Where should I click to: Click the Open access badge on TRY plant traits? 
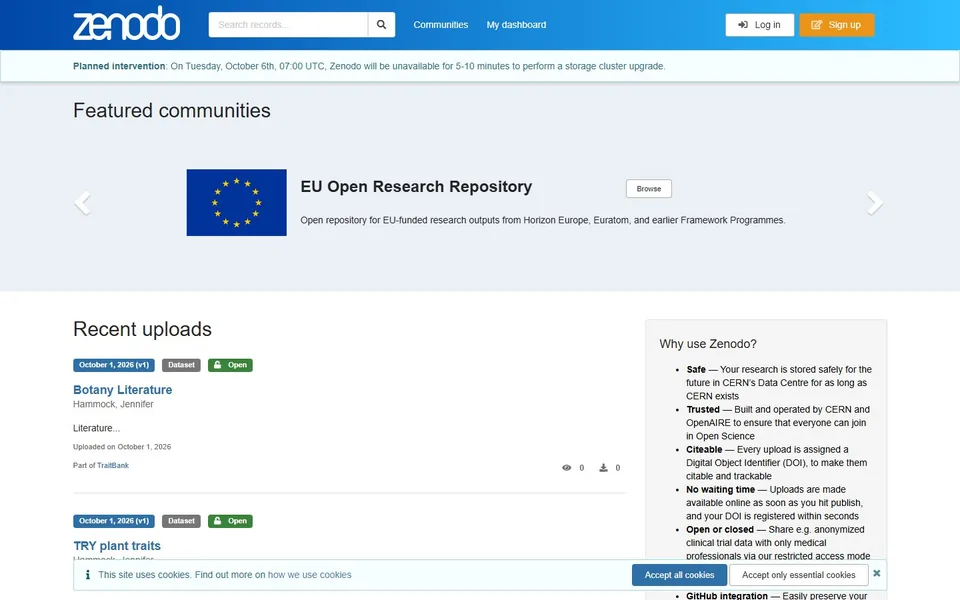[230, 521]
